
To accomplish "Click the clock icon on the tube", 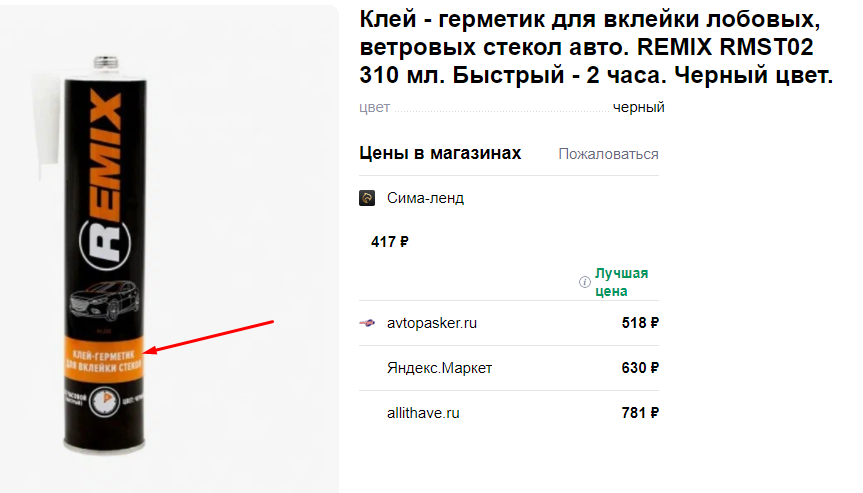I will tap(101, 401).
